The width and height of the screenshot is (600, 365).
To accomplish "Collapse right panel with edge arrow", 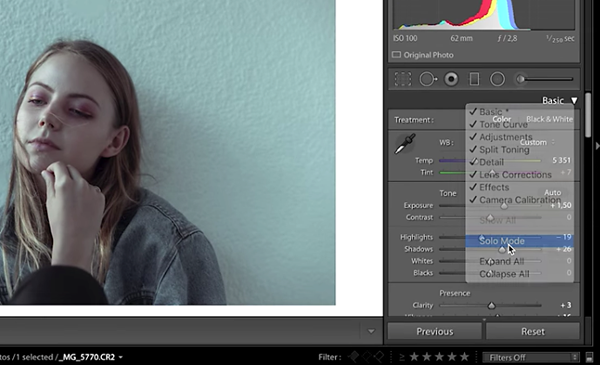I will pos(597,146).
